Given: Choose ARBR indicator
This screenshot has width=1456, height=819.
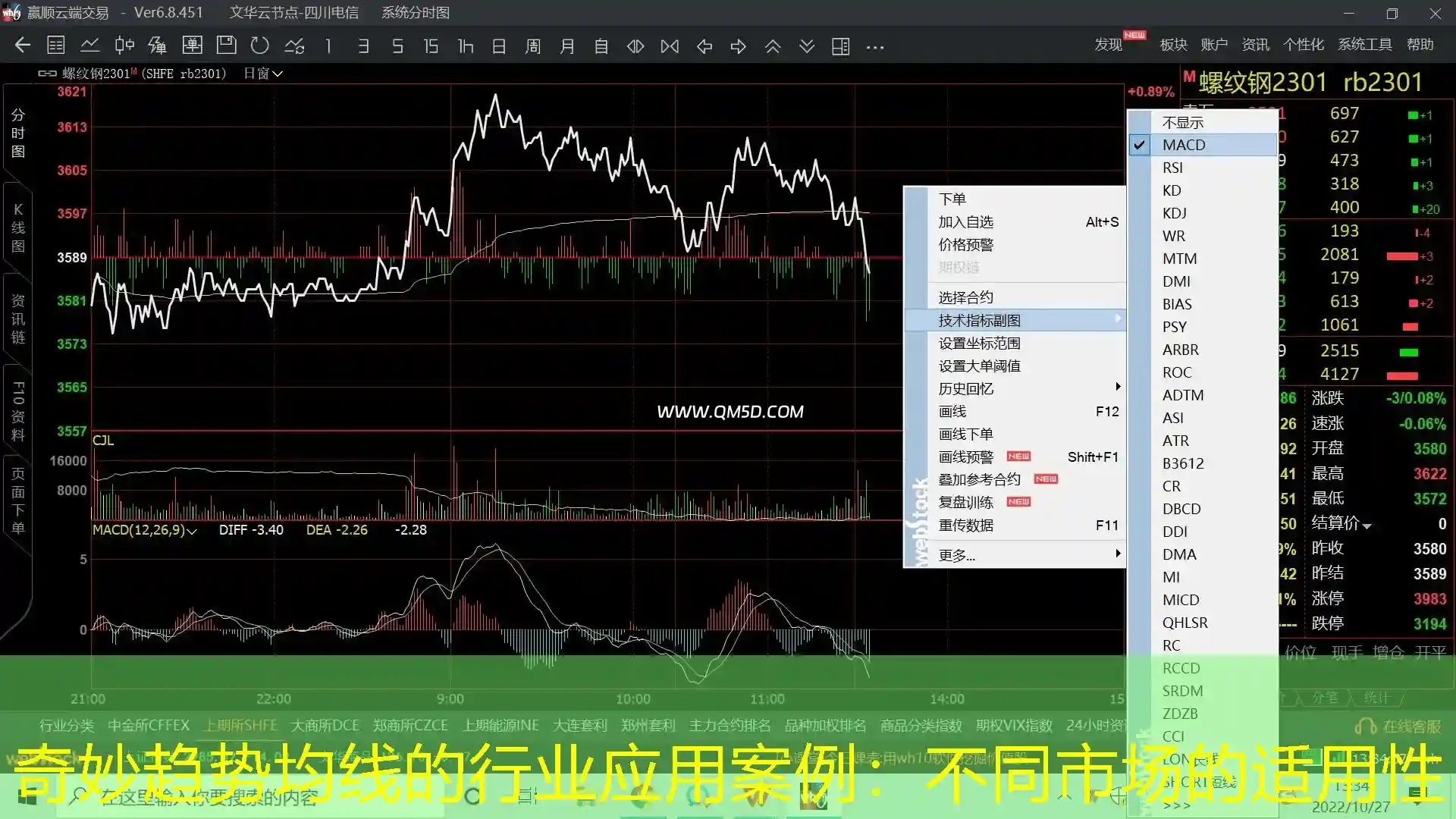Looking at the screenshot, I should pos(1203,350).
